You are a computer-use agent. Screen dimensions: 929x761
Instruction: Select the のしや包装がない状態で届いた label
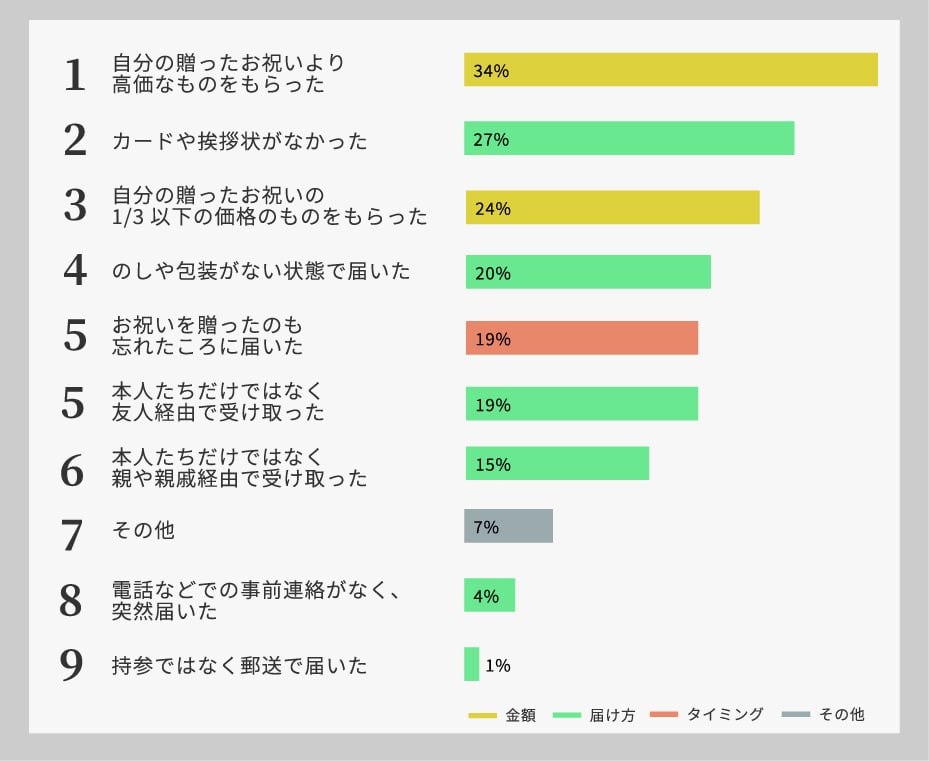coord(261,271)
